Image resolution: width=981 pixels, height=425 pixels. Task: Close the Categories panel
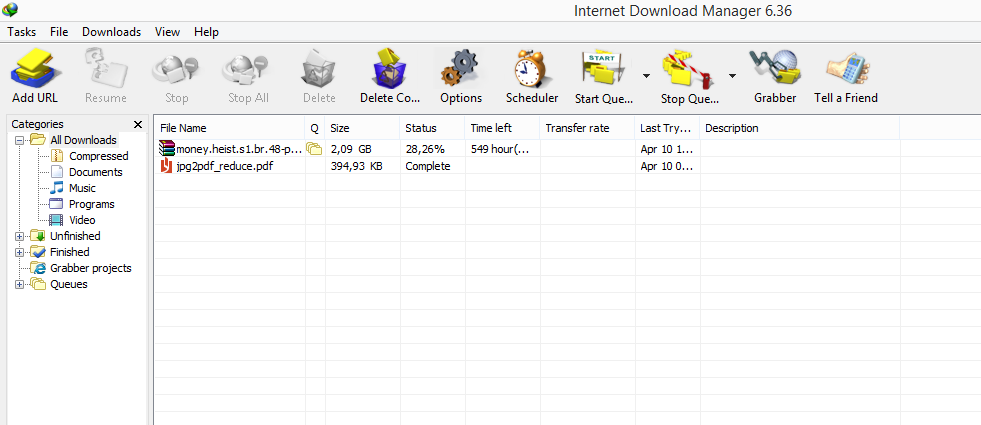click(x=138, y=125)
